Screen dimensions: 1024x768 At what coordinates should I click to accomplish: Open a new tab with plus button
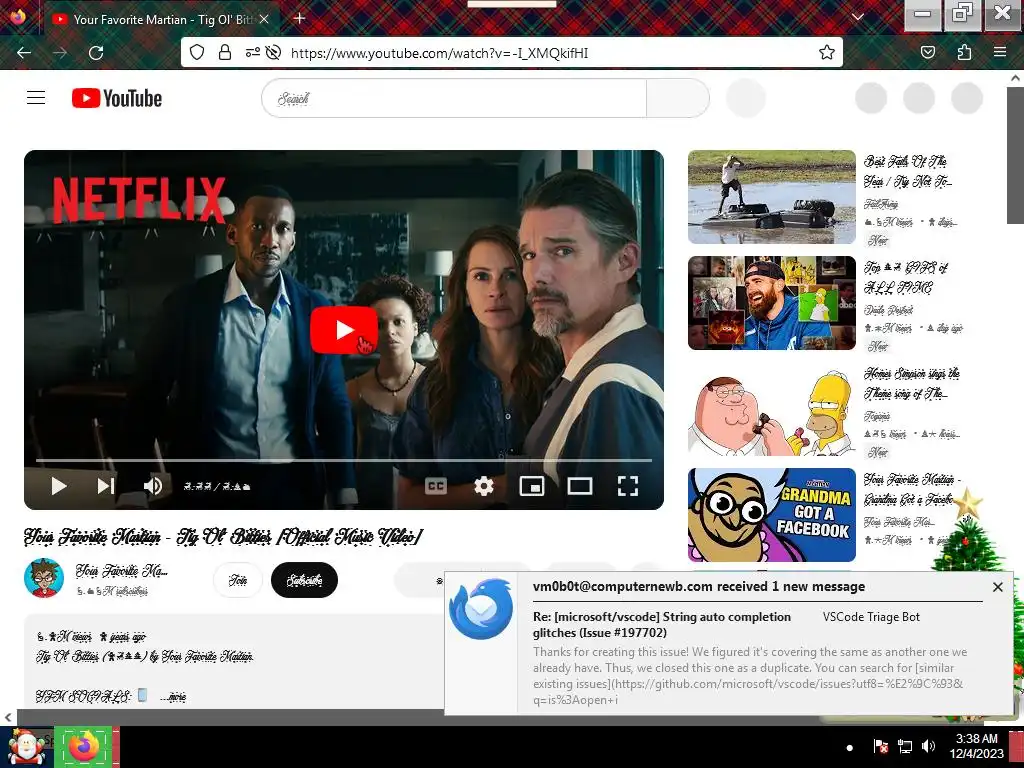(x=299, y=18)
